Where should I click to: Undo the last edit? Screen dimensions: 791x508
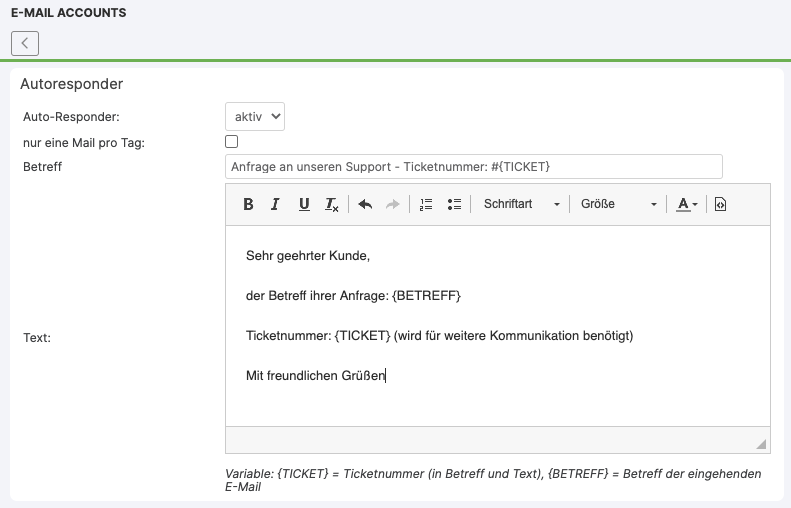(x=365, y=204)
